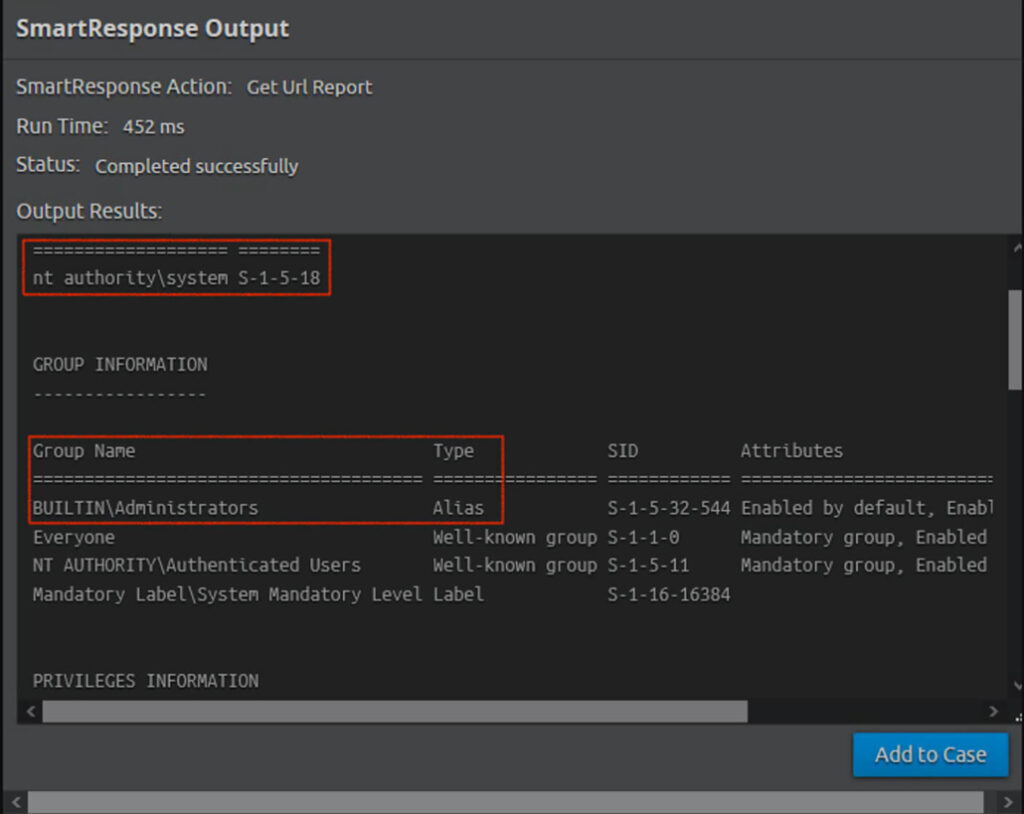The height and width of the screenshot is (814, 1024).
Task: Click the Get Url Report action text
Action: click(309, 87)
